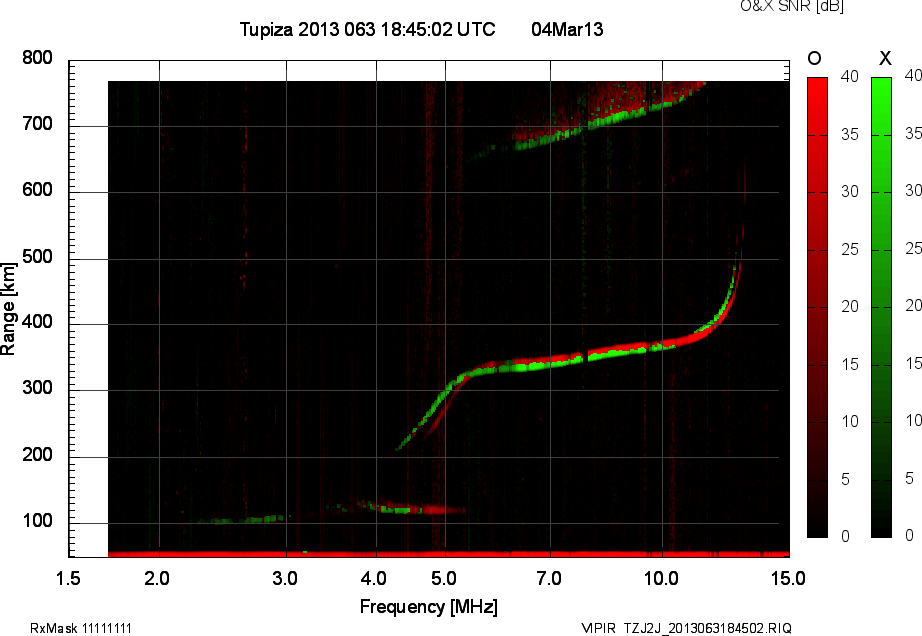
Task: Click the 5.0 frequency tick label
Action: [444, 578]
